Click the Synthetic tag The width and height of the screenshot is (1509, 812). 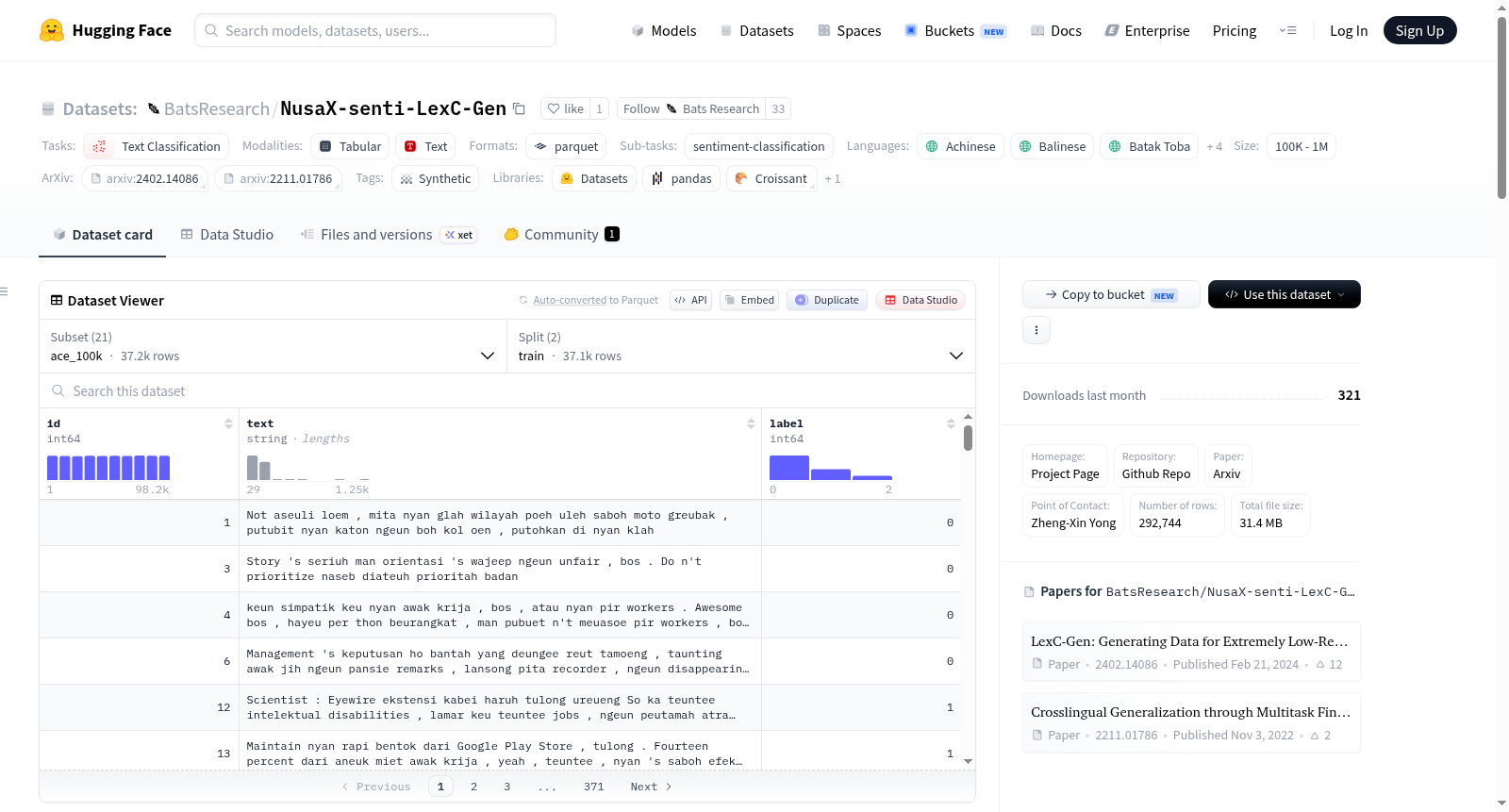point(435,178)
